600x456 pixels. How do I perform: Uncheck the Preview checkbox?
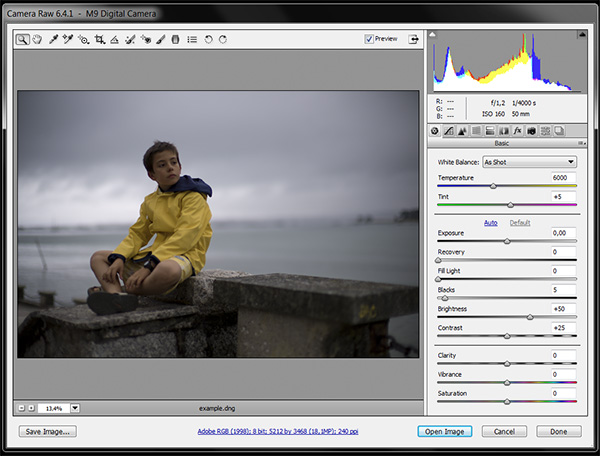pos(369,39)
